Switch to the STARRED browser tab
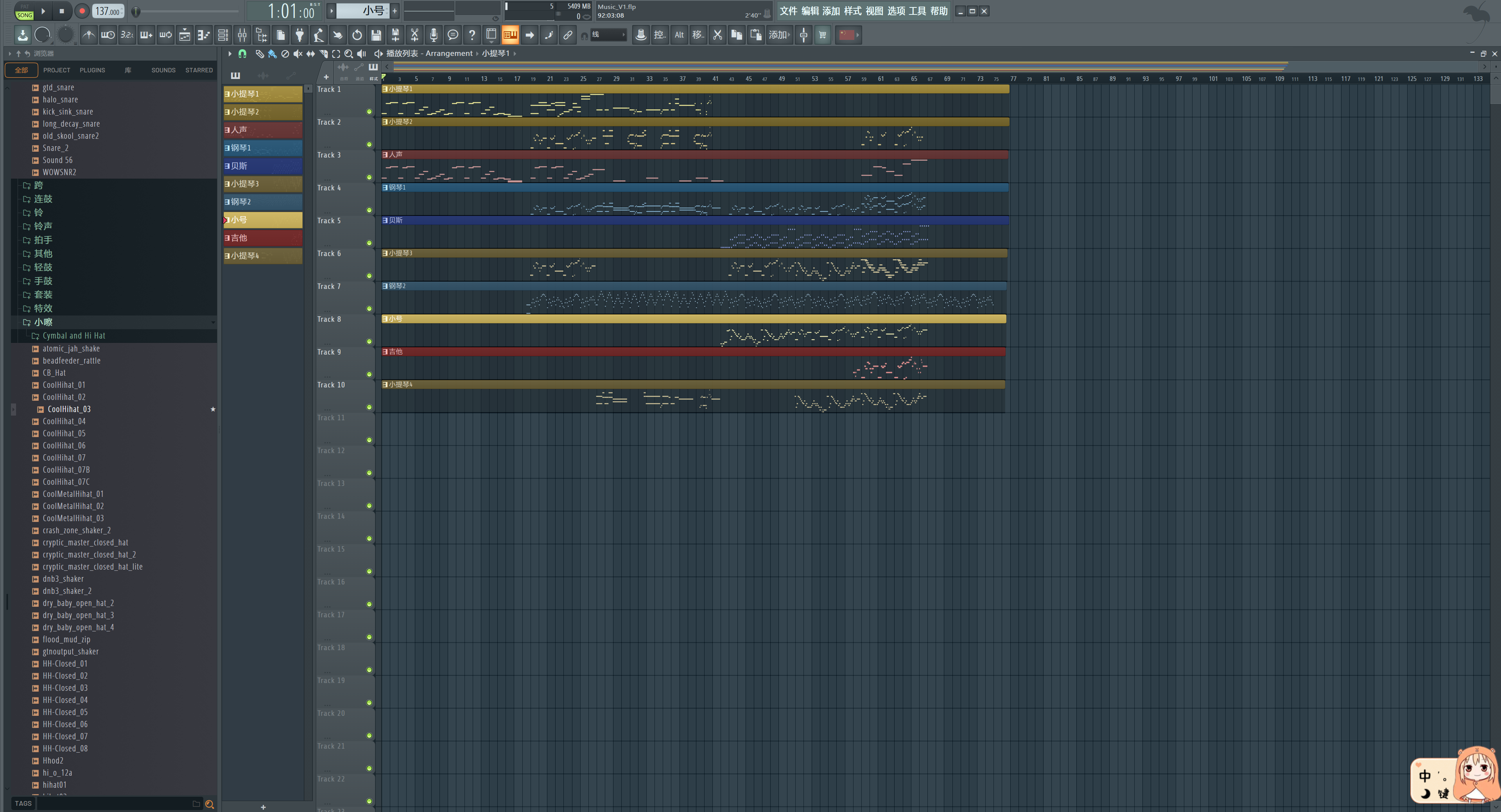Screen dimensions: 1501x812 click(199, 70)
